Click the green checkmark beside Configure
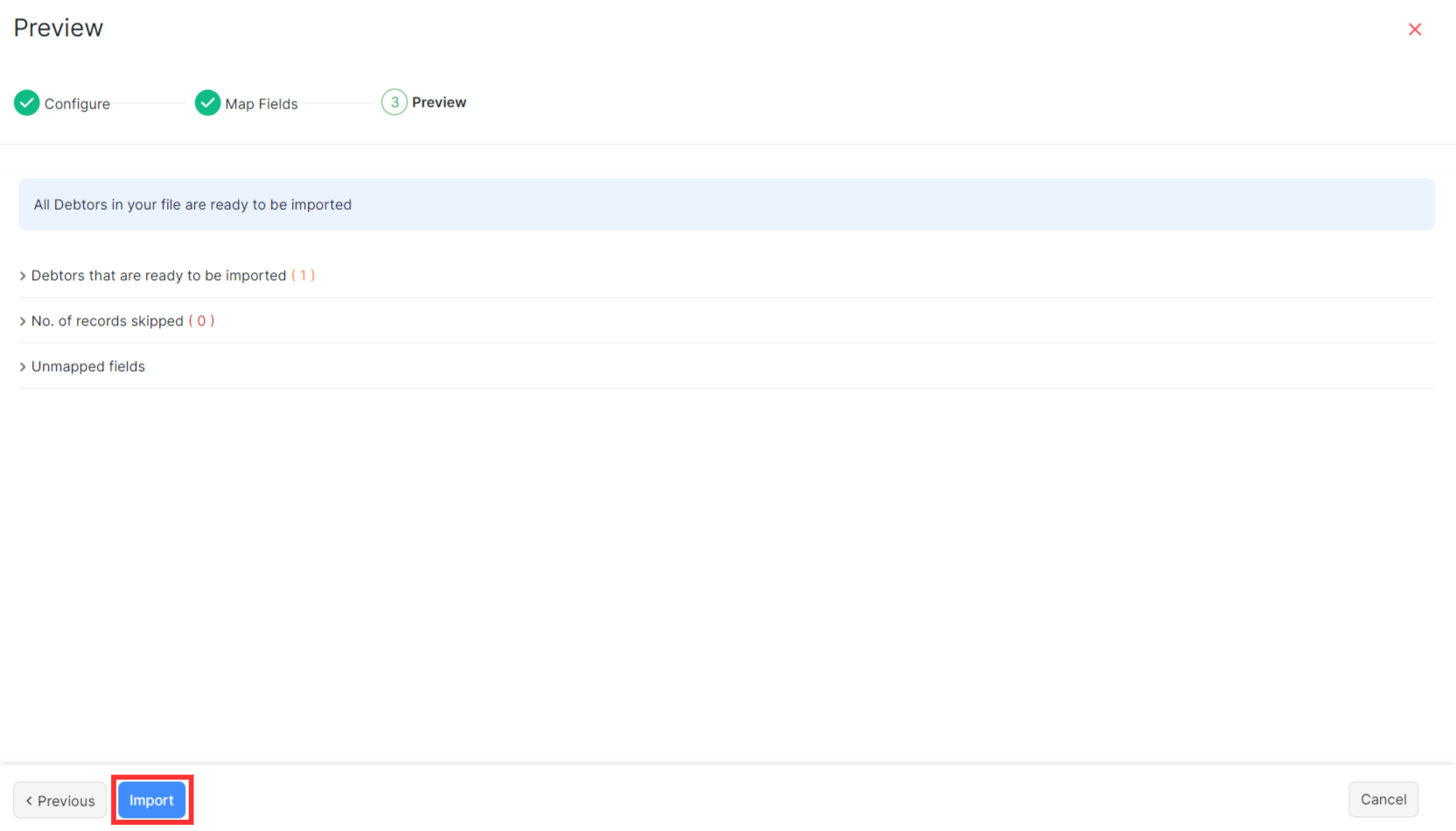This screenshot has width=1456, height=831. [27, 103]
